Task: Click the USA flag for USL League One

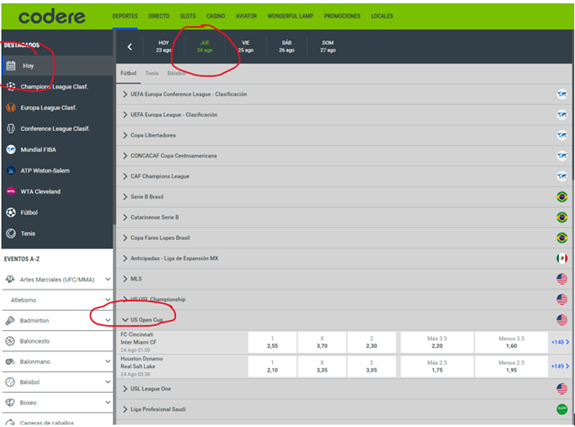Action: coord(562,388)
